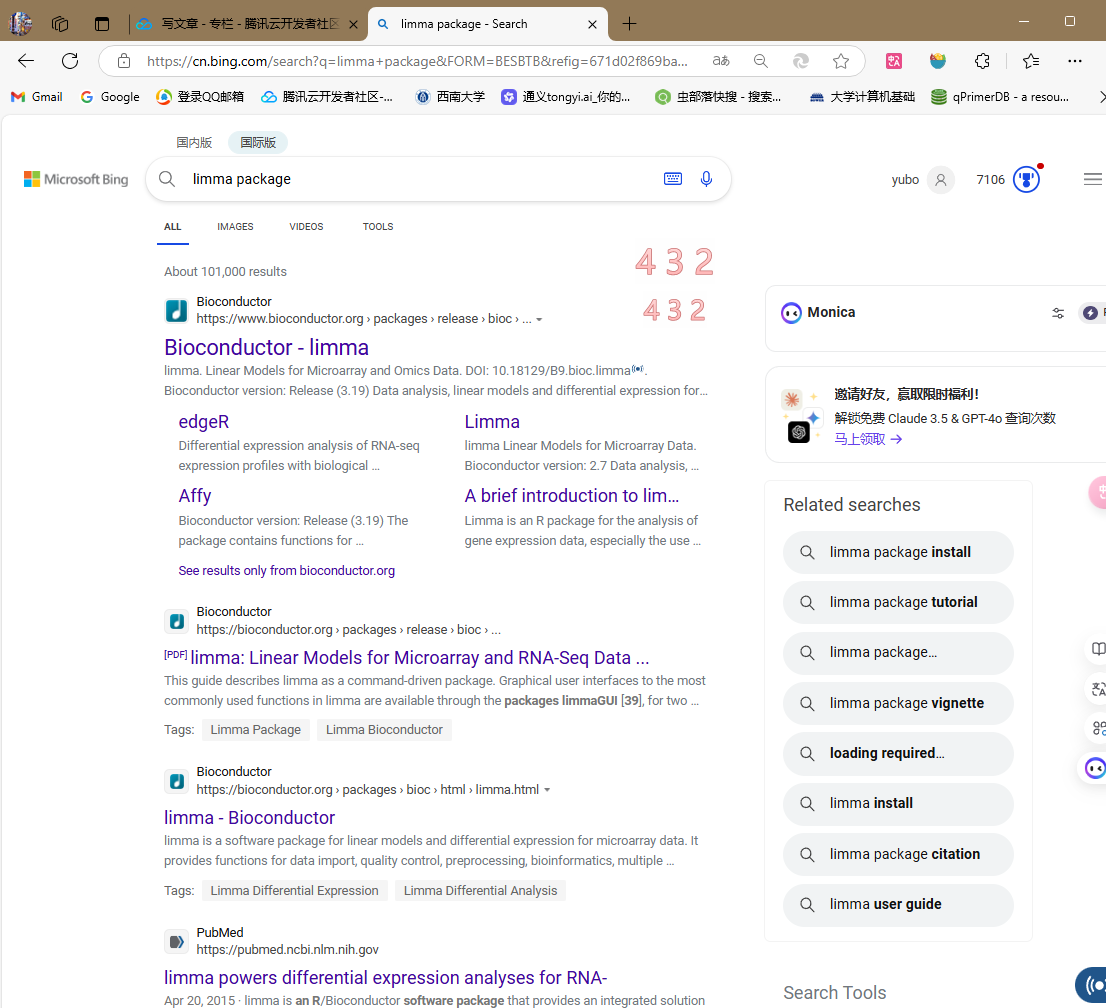Open the Google bookmark
1106x1008 pixels.
(x=110, y=97)
